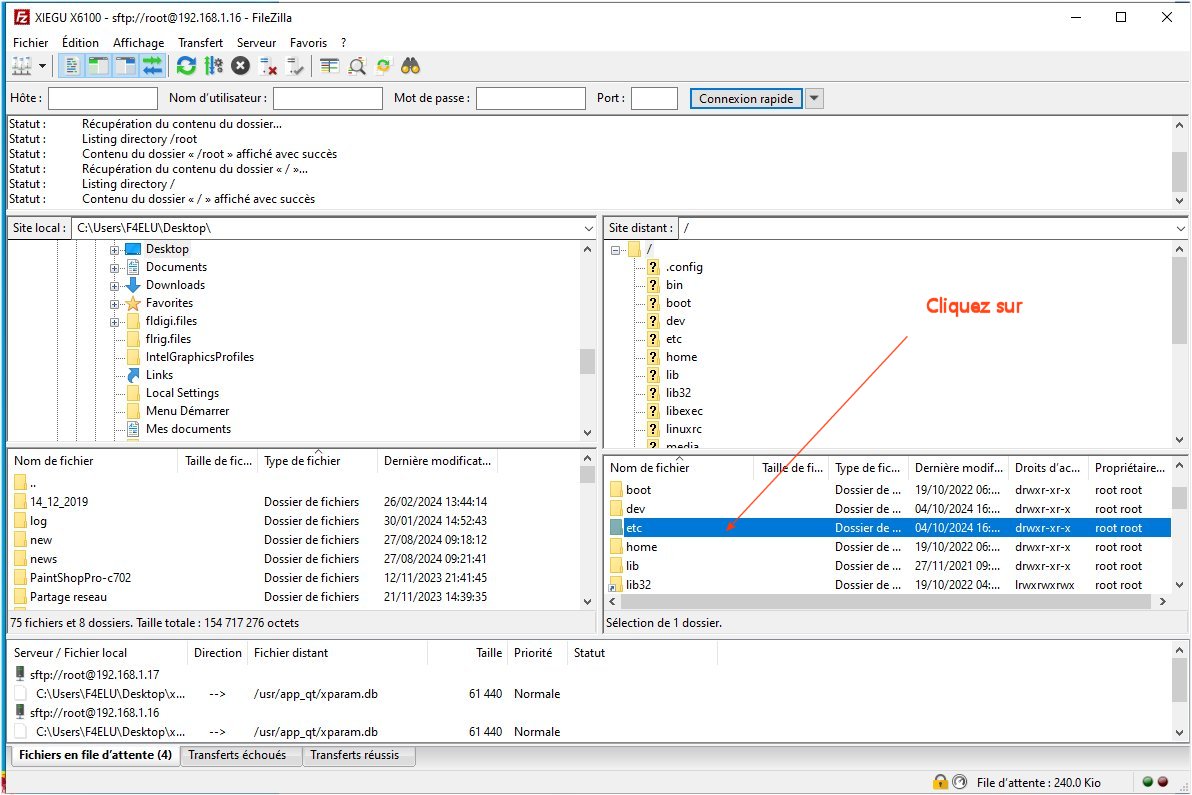The width and height of the screenshot is (1192, 795).
Task: Open the Transfert menu
Action: 200,43
